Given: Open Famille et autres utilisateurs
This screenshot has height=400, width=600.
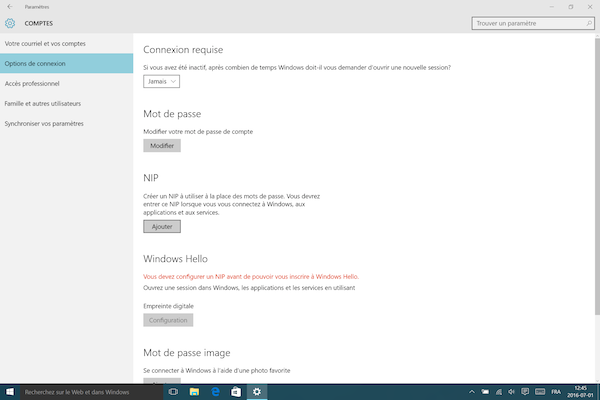Looking at the screenshot, I should [x=67, y=103].
